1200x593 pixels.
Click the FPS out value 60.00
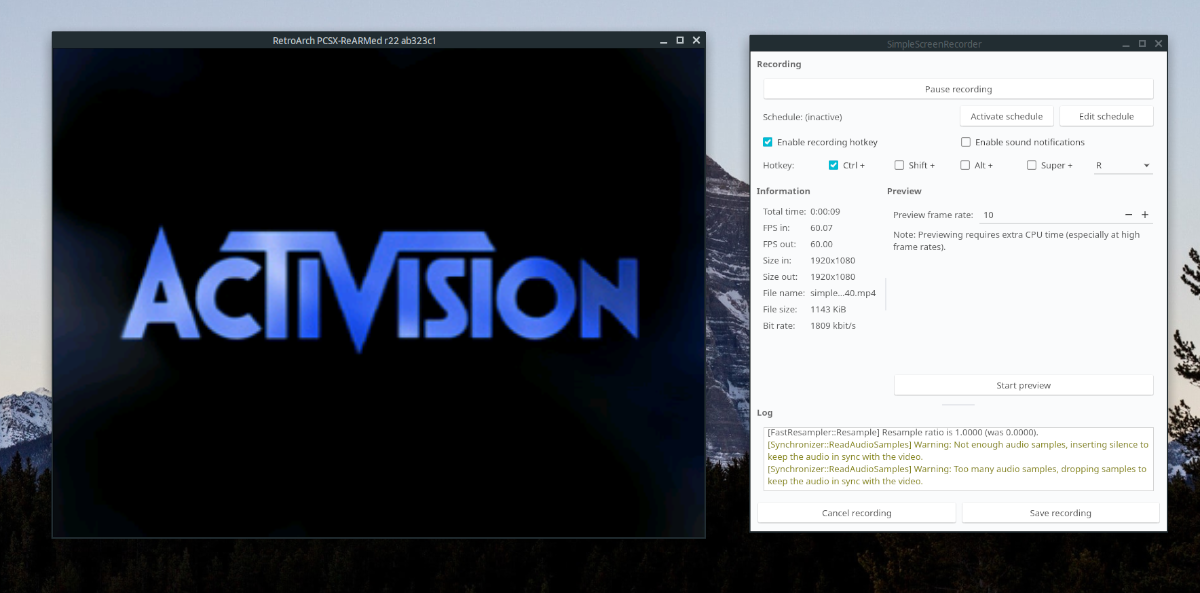(x=821, y=244)
